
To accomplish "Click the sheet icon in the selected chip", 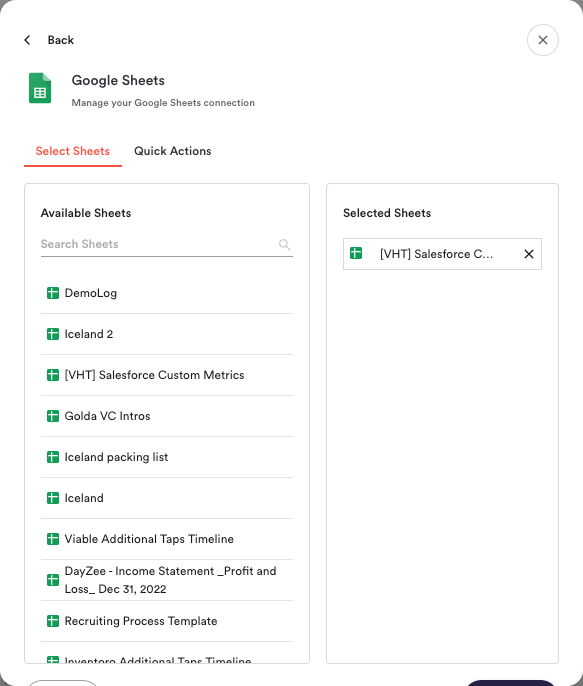I will click(356, 253).
